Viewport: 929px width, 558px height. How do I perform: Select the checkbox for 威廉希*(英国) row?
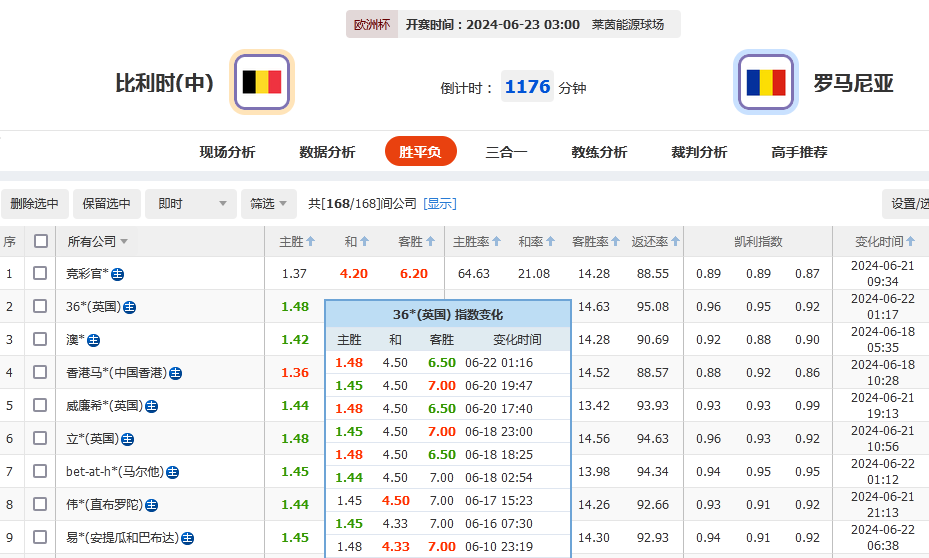[40, 405]
